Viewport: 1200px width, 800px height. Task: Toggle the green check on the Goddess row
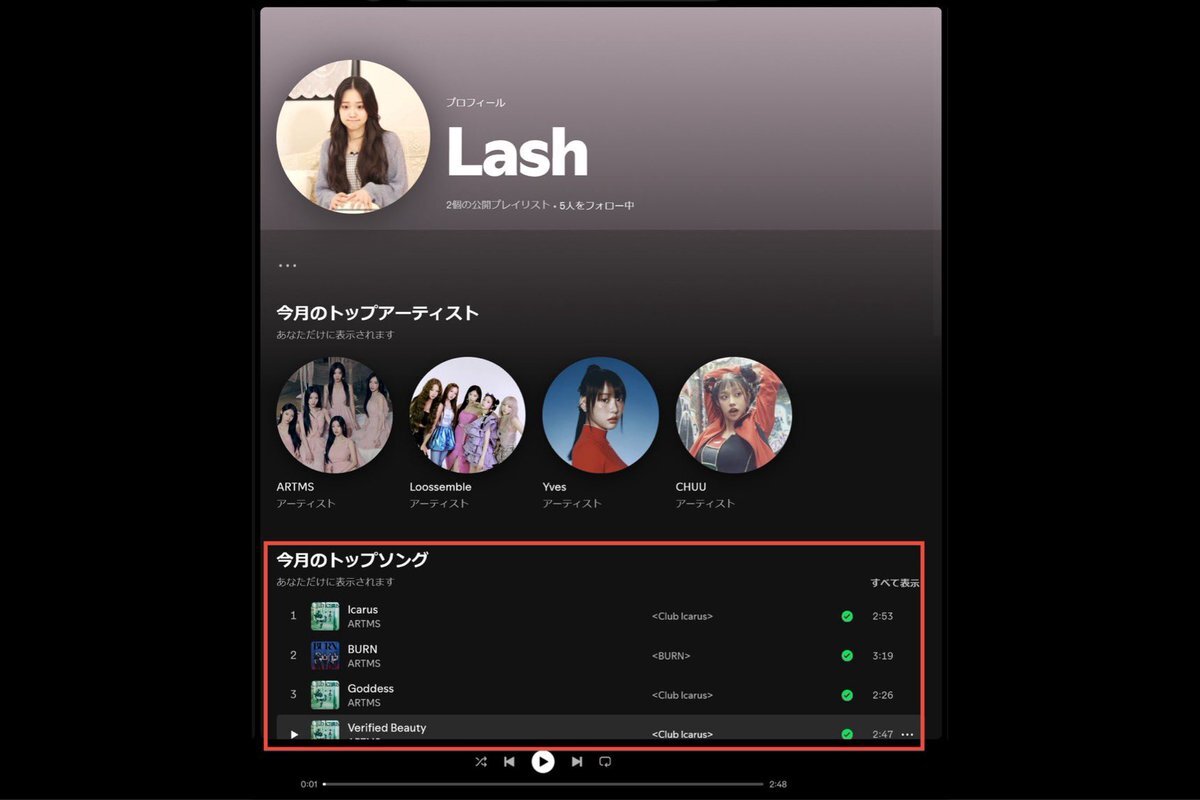pos(847,695)
